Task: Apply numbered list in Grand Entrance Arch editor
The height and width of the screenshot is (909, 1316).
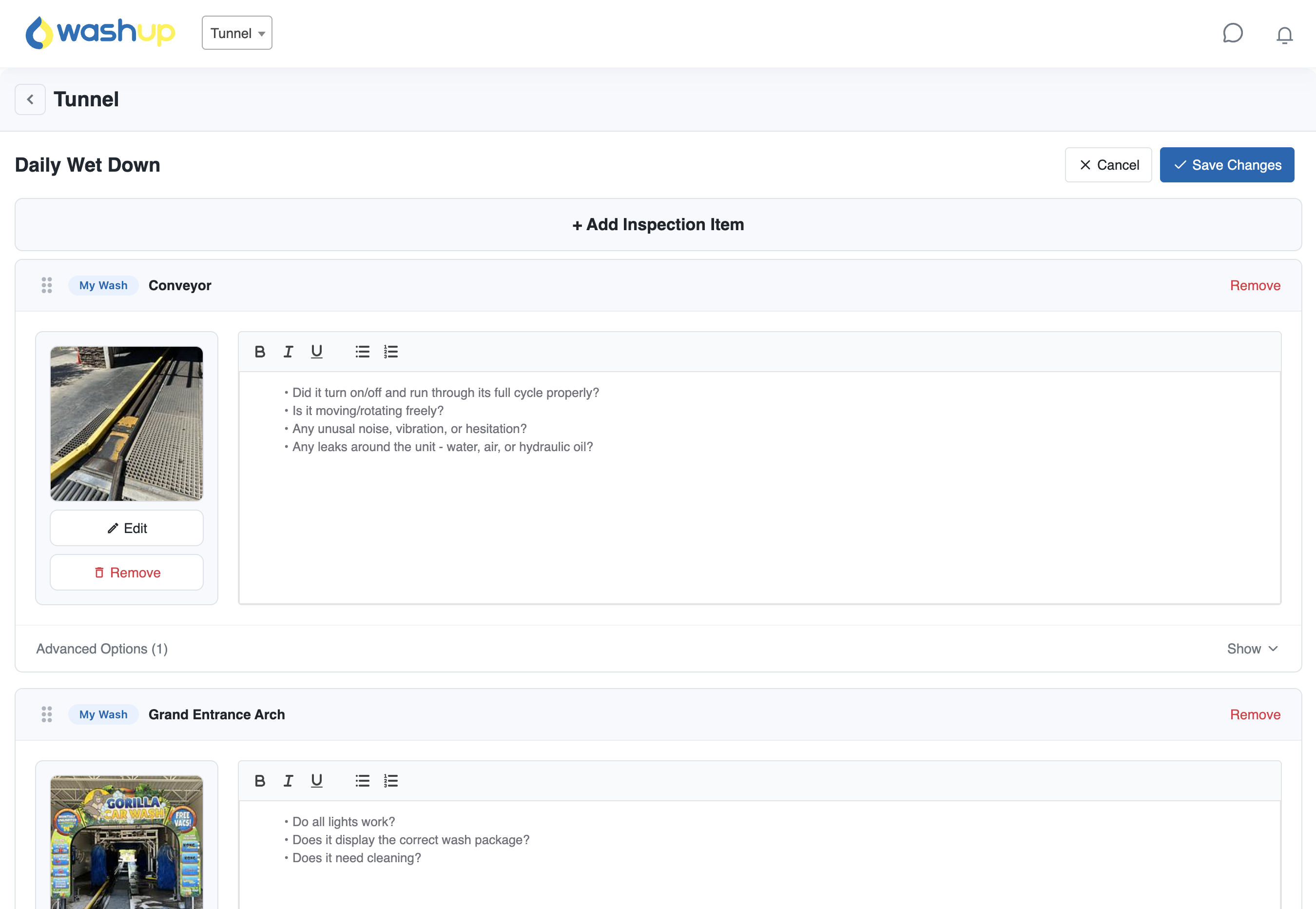Action: (390, 780)
